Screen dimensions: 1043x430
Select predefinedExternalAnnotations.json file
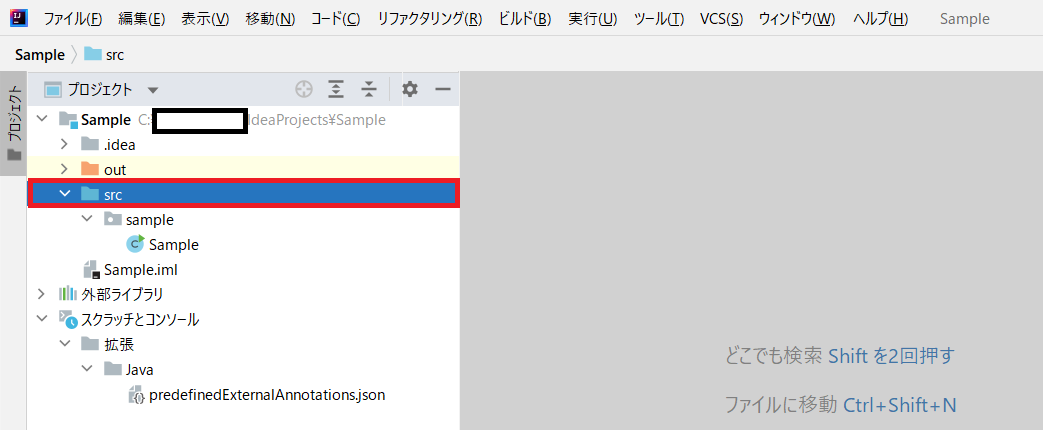point(243,395)
